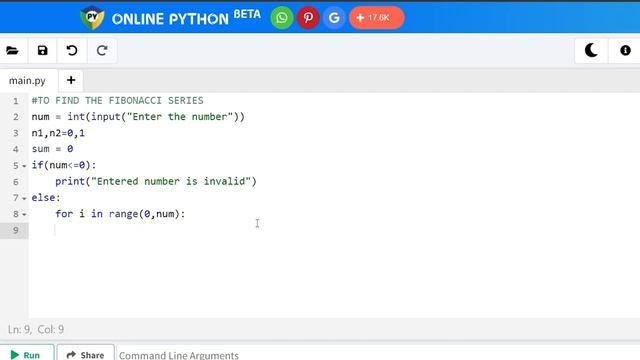The width and height of the screenshot is (640, 360).
Task: Collapse the else block at line 7
Action: click(x=24, y=199)
